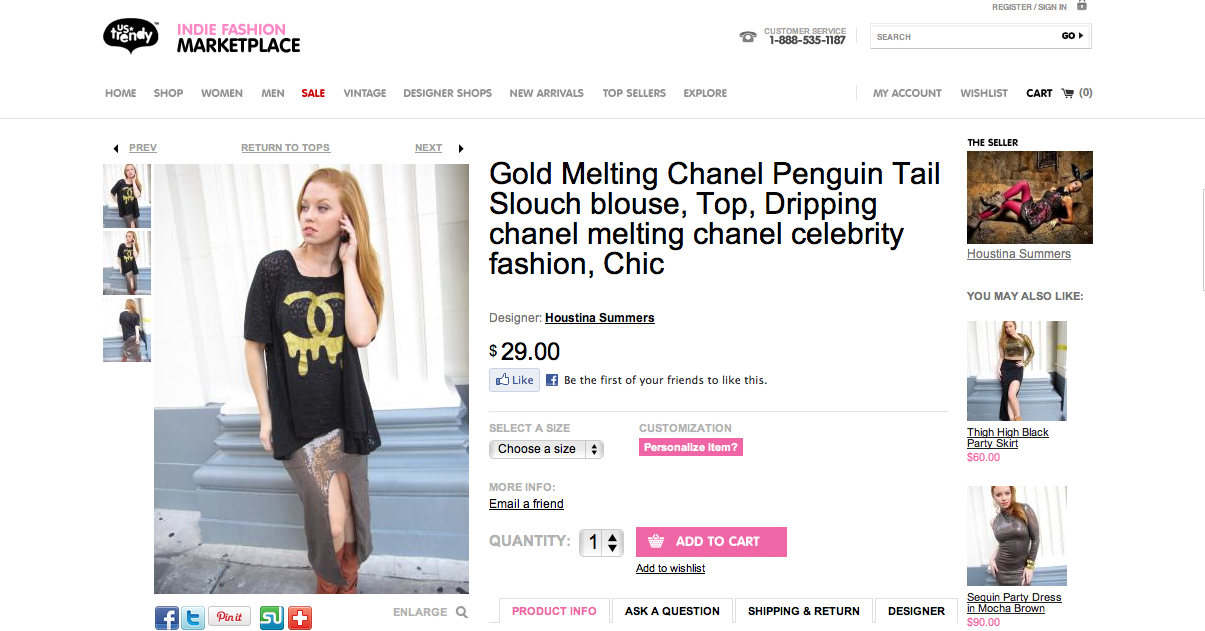Image resolution: width=1205 pixels, height=631 pixels.
Task: Open the shopping cart icon
Action: (1067, 93)
